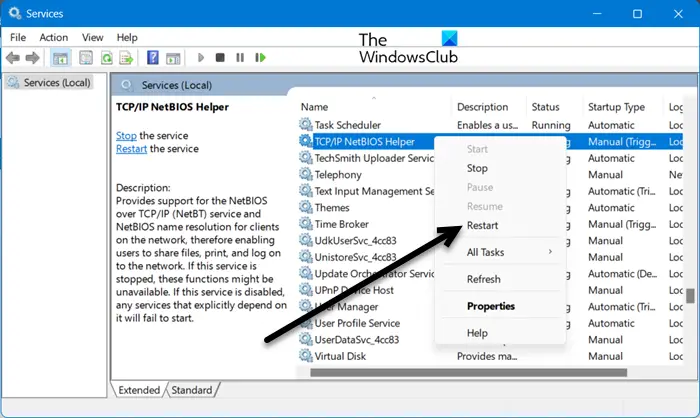The image size is (700, 418).
Task: Click the gear icon beside Task Scheduler
Action: click(306, 125)
